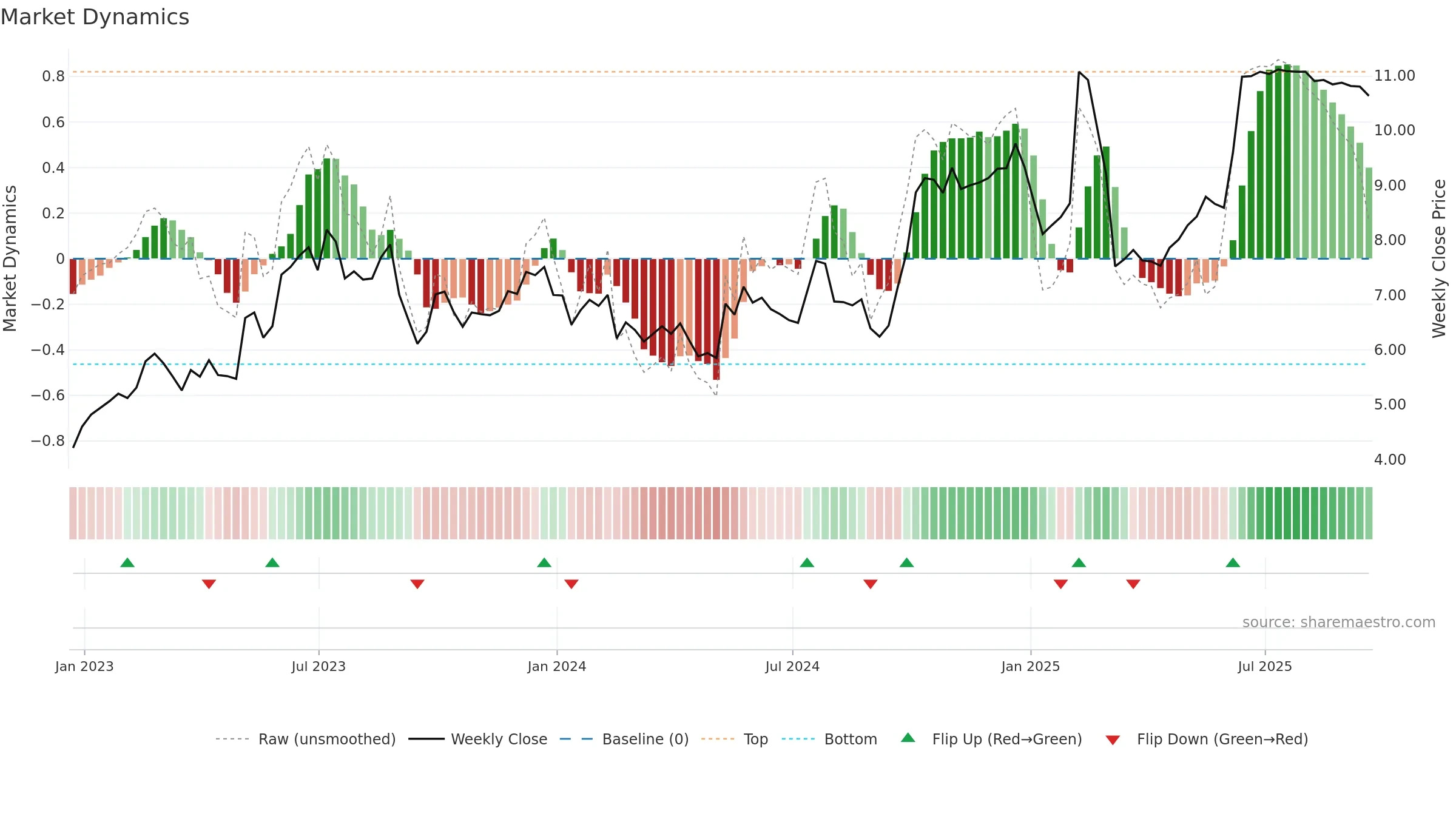Click the Jul 2023 x-axis label
This screenshot has height=819, width=1456.
pyautogui.click(x=318, y=666)
